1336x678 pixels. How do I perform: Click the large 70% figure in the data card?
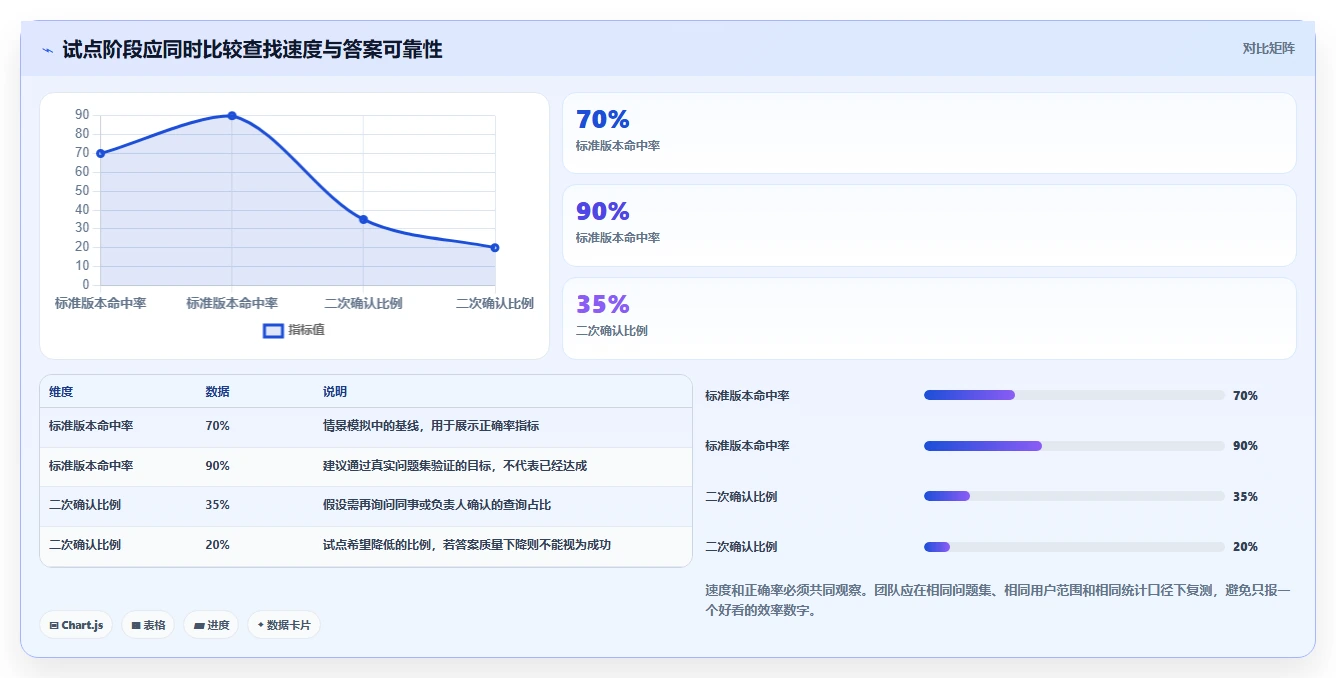[x=603, y=120]
